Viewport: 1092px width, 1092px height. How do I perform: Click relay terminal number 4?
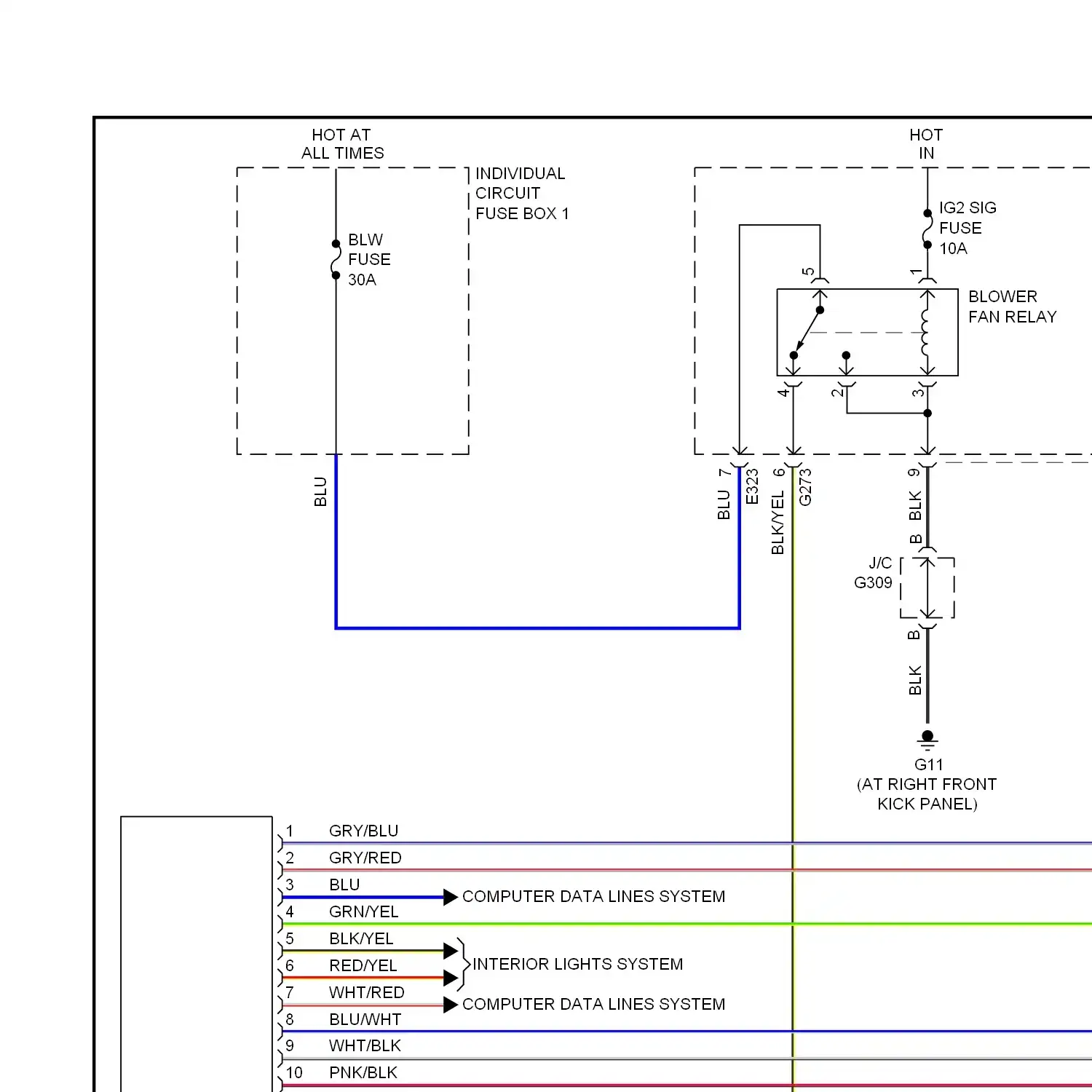[783, 392]
